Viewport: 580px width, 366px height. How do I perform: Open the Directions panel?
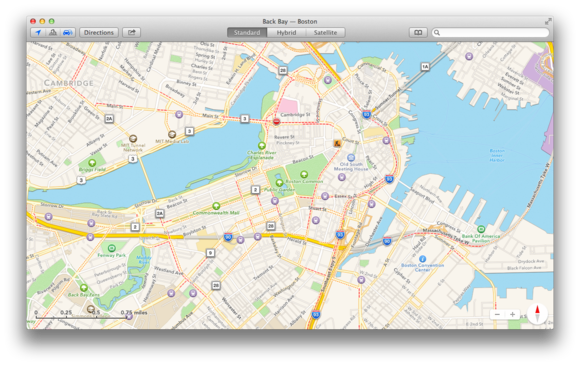pyautogui.click(x=99, y=33)
